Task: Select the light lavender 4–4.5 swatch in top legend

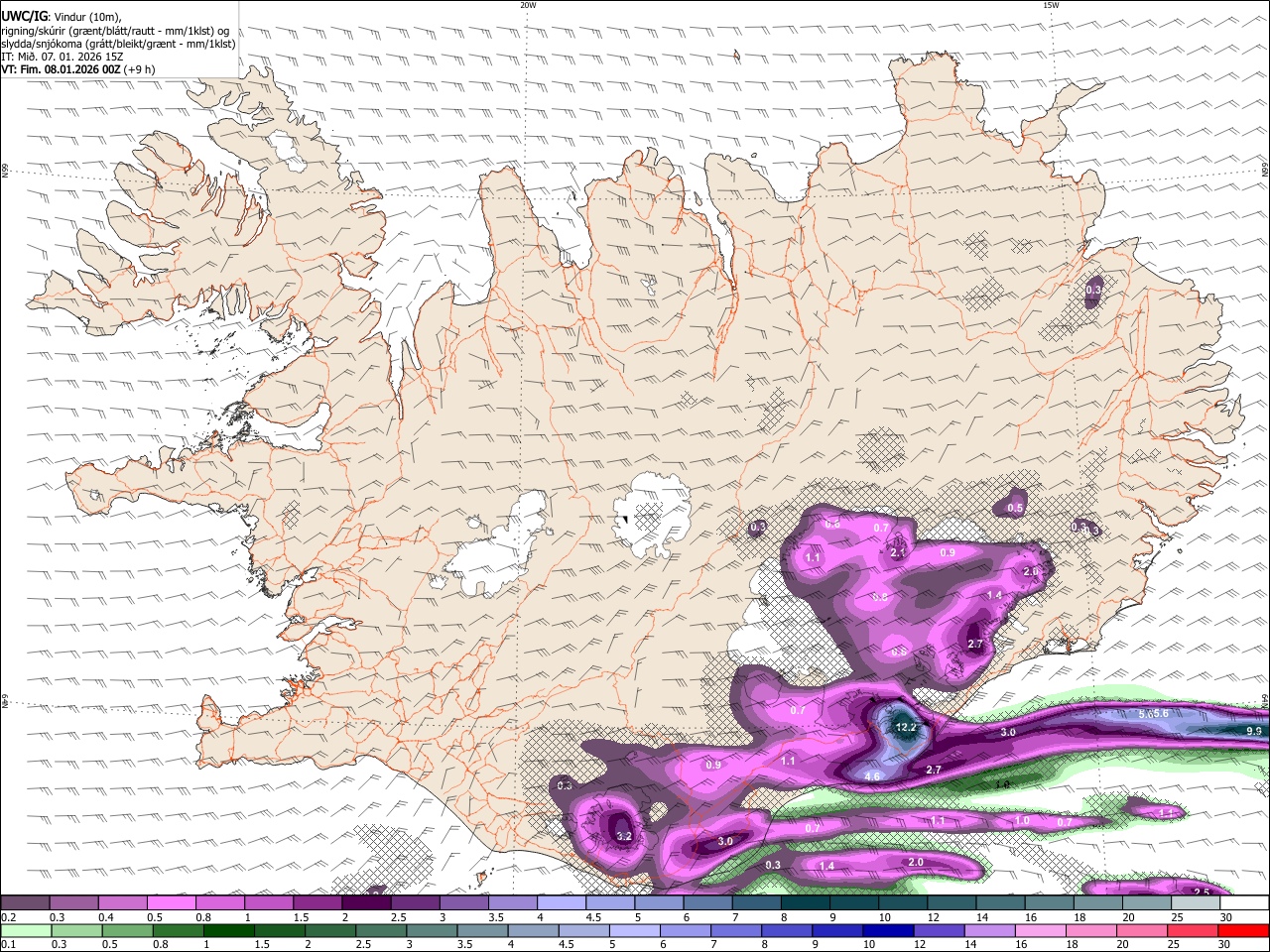Action: pyautogui.click(x=562, y=903)
